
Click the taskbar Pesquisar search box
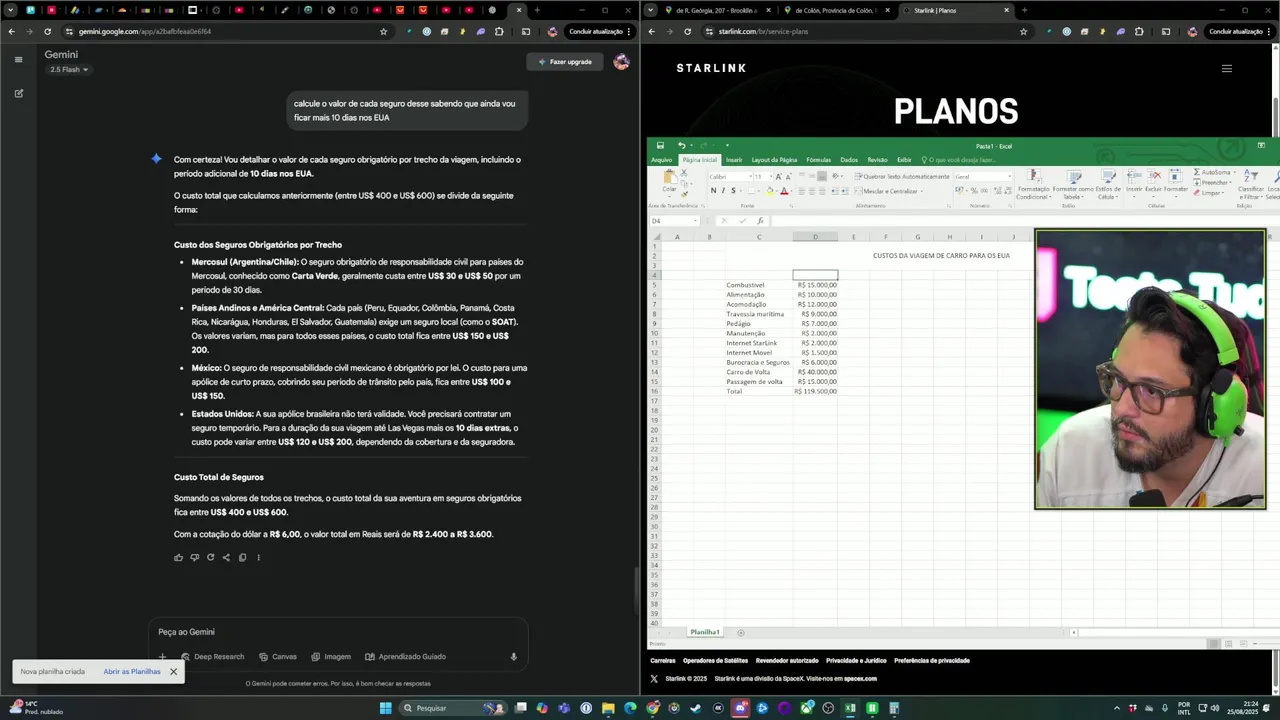(x=452, y=708)
